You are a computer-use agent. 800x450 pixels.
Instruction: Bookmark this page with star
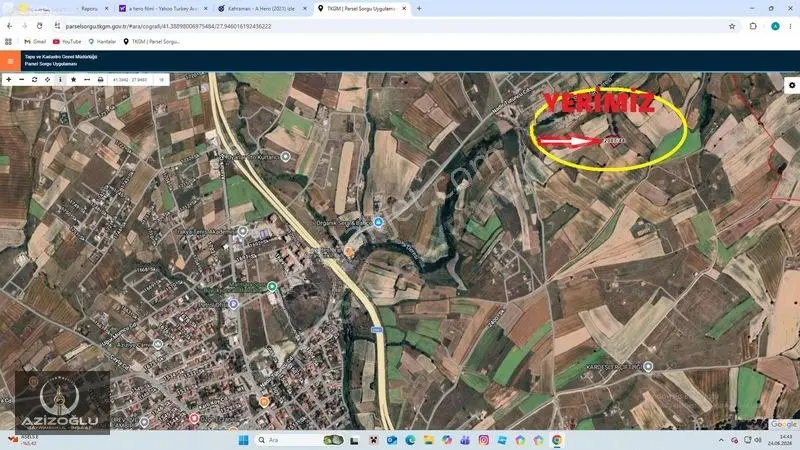[x=732, y=26]
